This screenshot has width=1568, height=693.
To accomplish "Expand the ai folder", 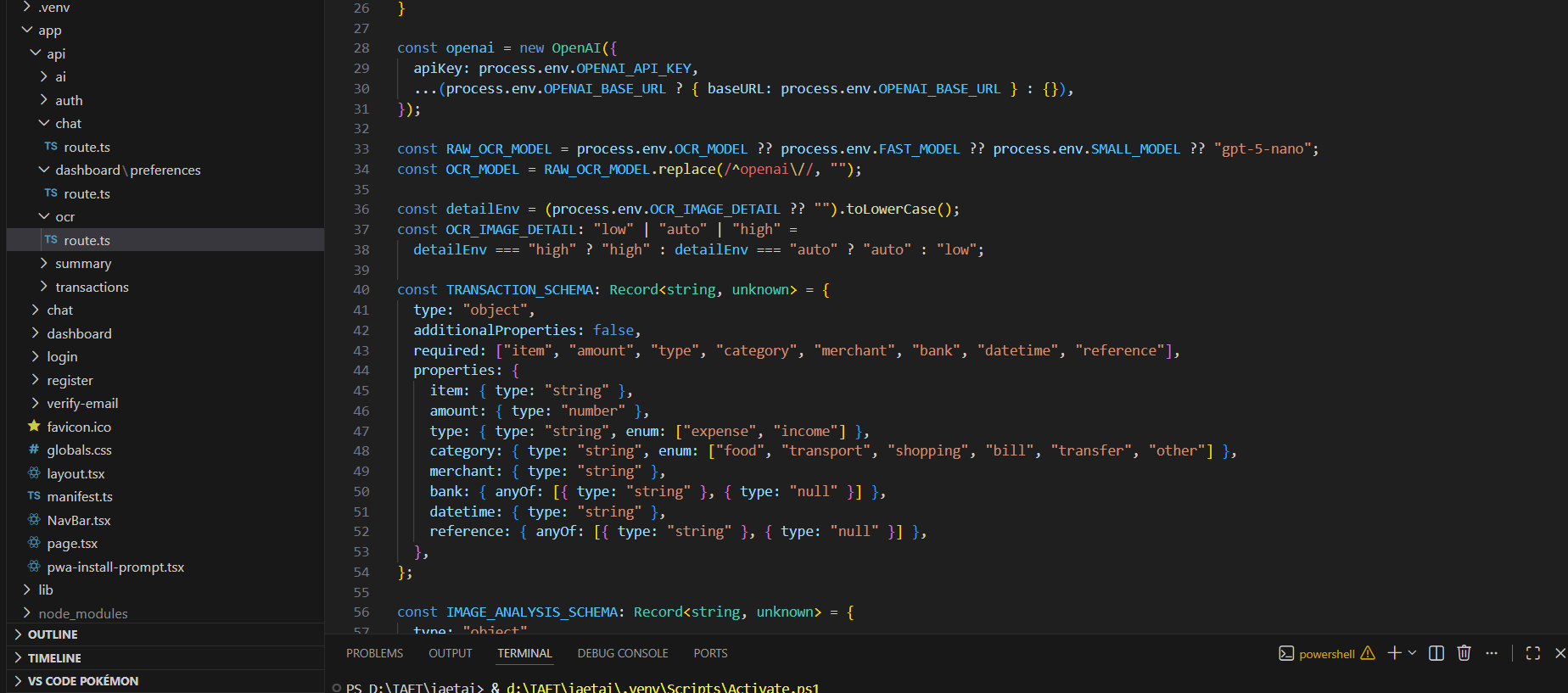I will (x=165, y=77).
